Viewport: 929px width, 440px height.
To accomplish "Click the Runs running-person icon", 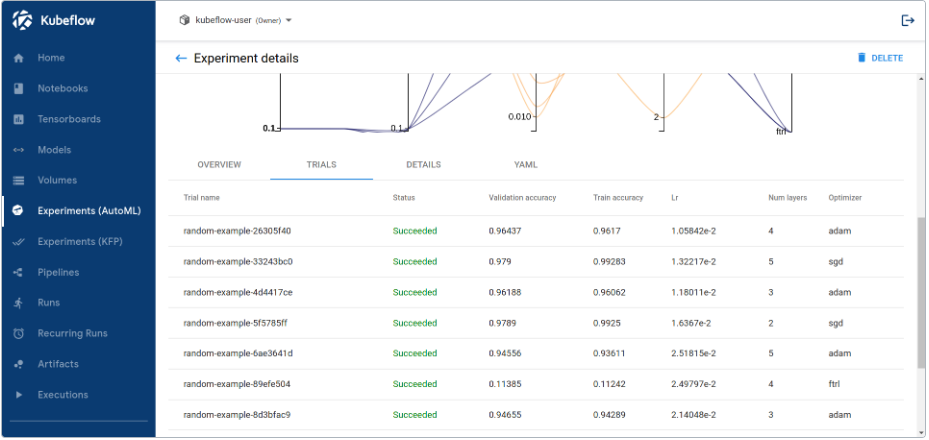I will [x=18, y=303].
